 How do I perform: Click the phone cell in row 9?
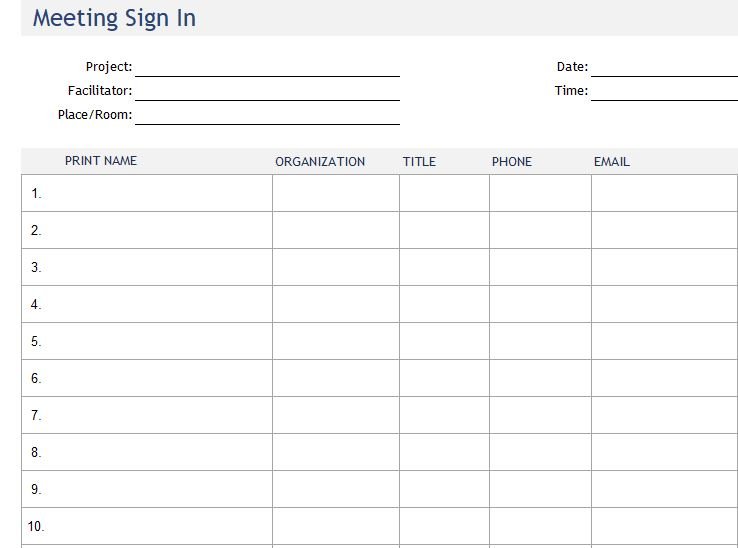[540, 489]
